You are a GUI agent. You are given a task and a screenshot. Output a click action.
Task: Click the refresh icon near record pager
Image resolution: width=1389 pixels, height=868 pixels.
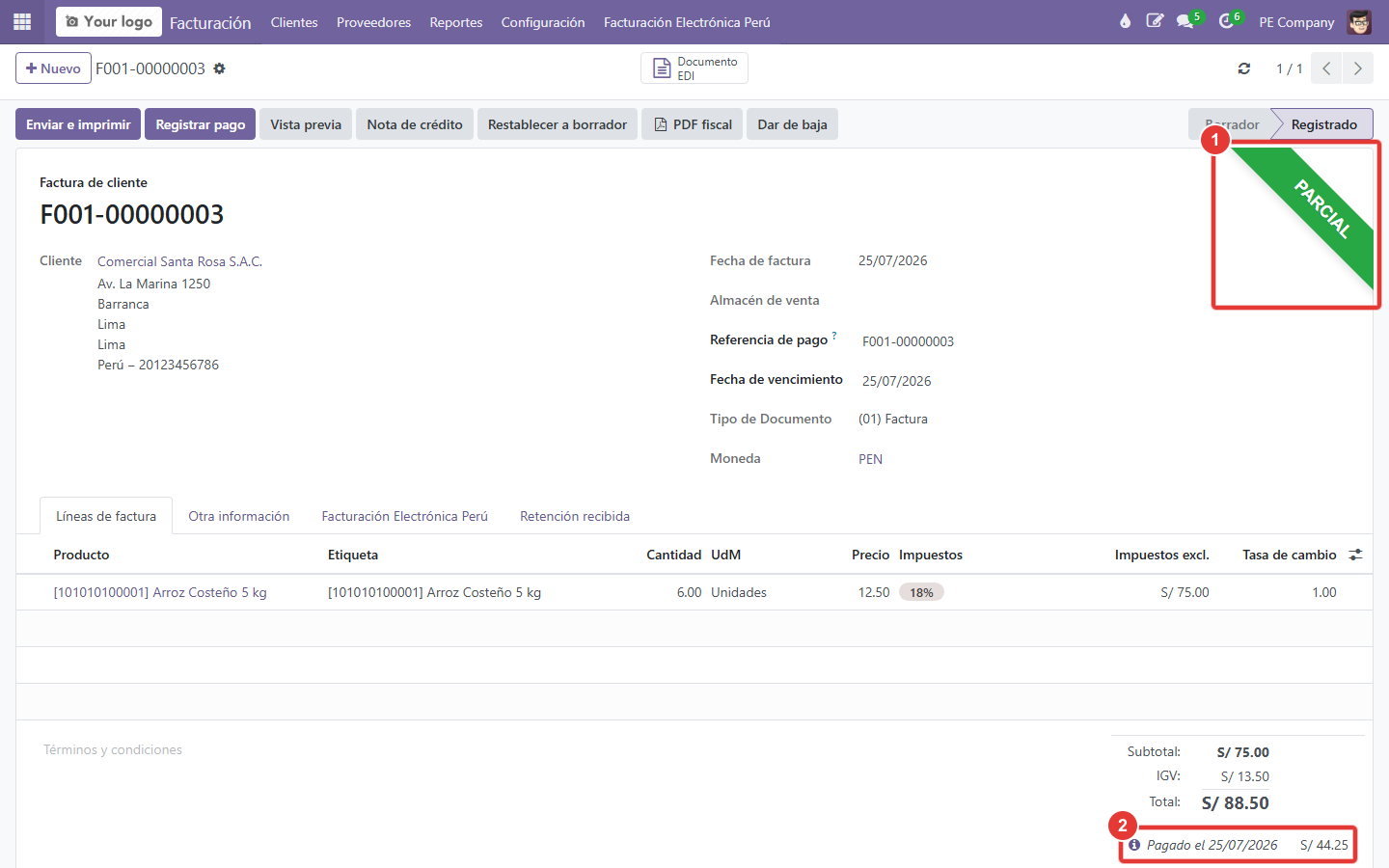point(1244,68)
